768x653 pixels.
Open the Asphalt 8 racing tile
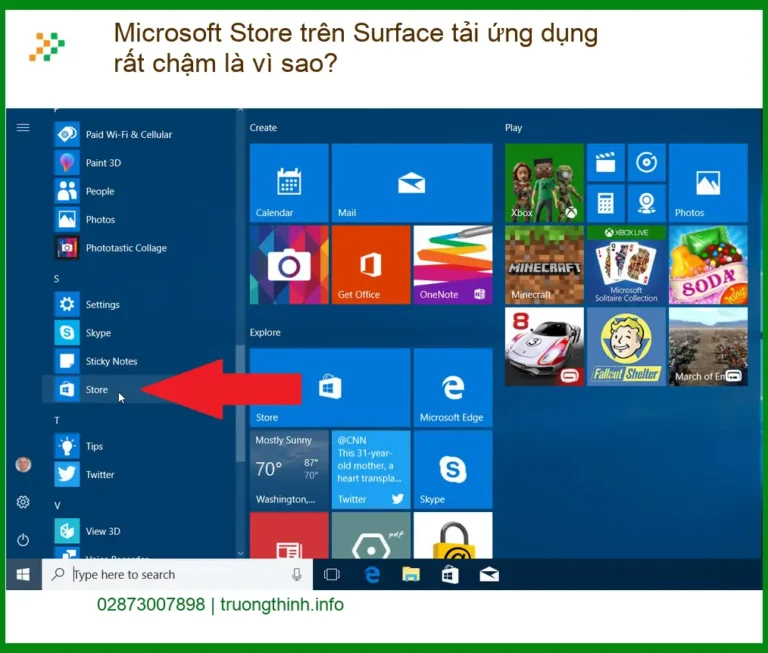pos(544,347)
